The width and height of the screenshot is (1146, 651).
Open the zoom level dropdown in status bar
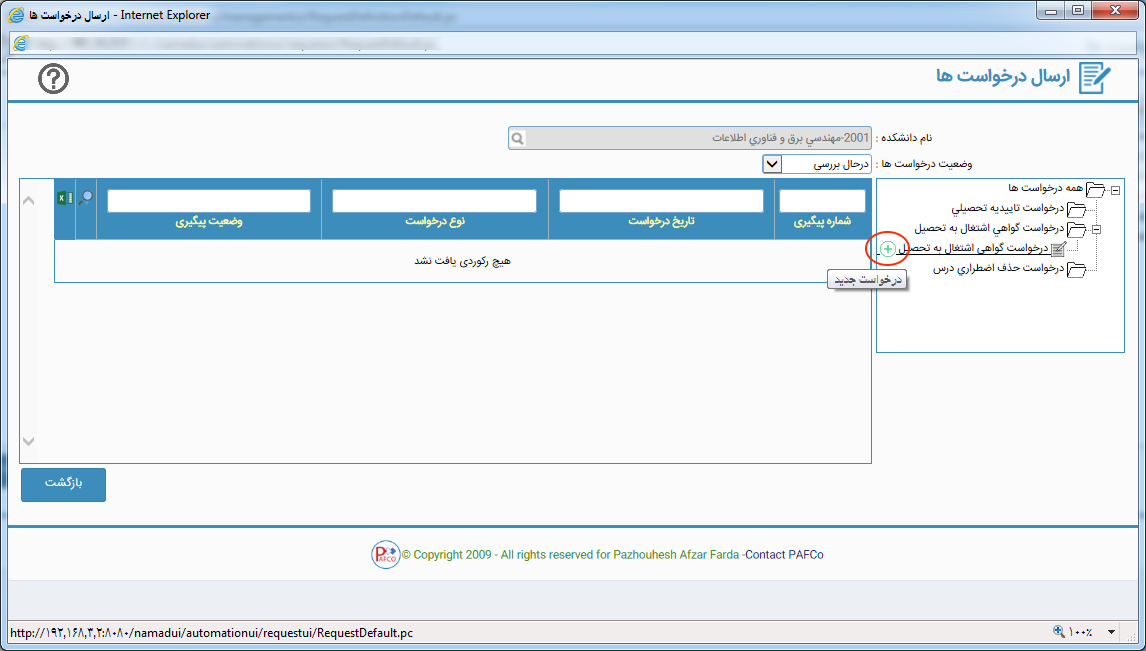tap(1111, 632)
